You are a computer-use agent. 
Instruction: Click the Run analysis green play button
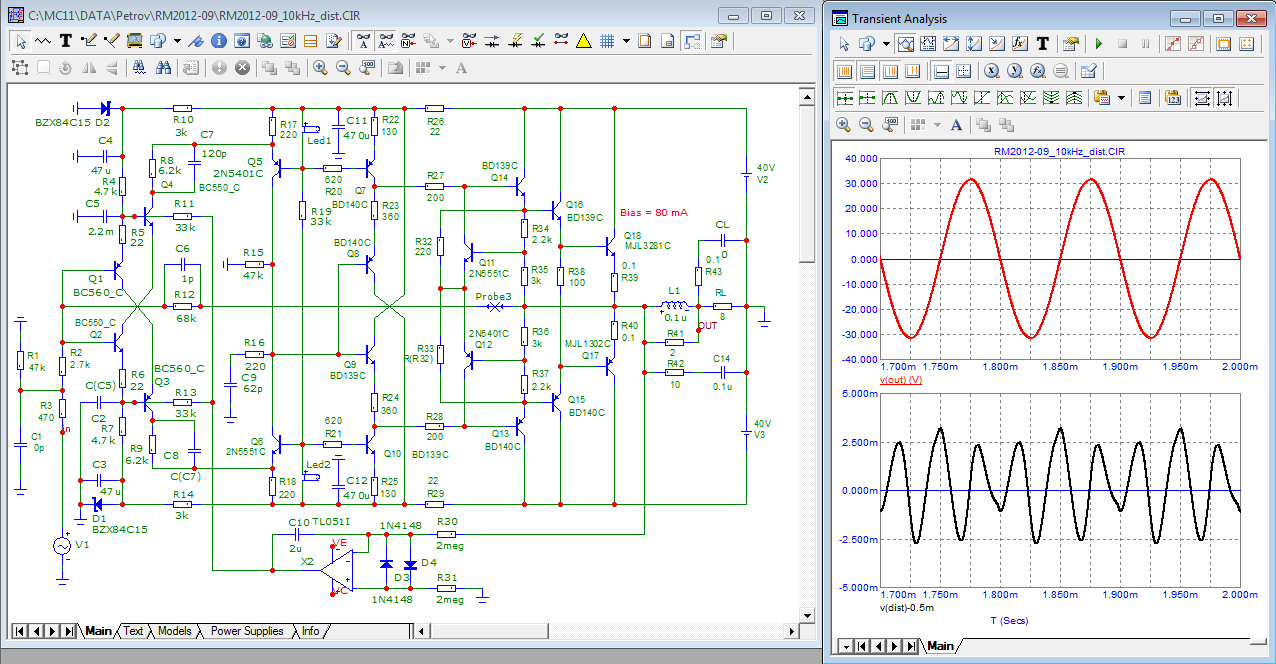tap(1098, 44)
